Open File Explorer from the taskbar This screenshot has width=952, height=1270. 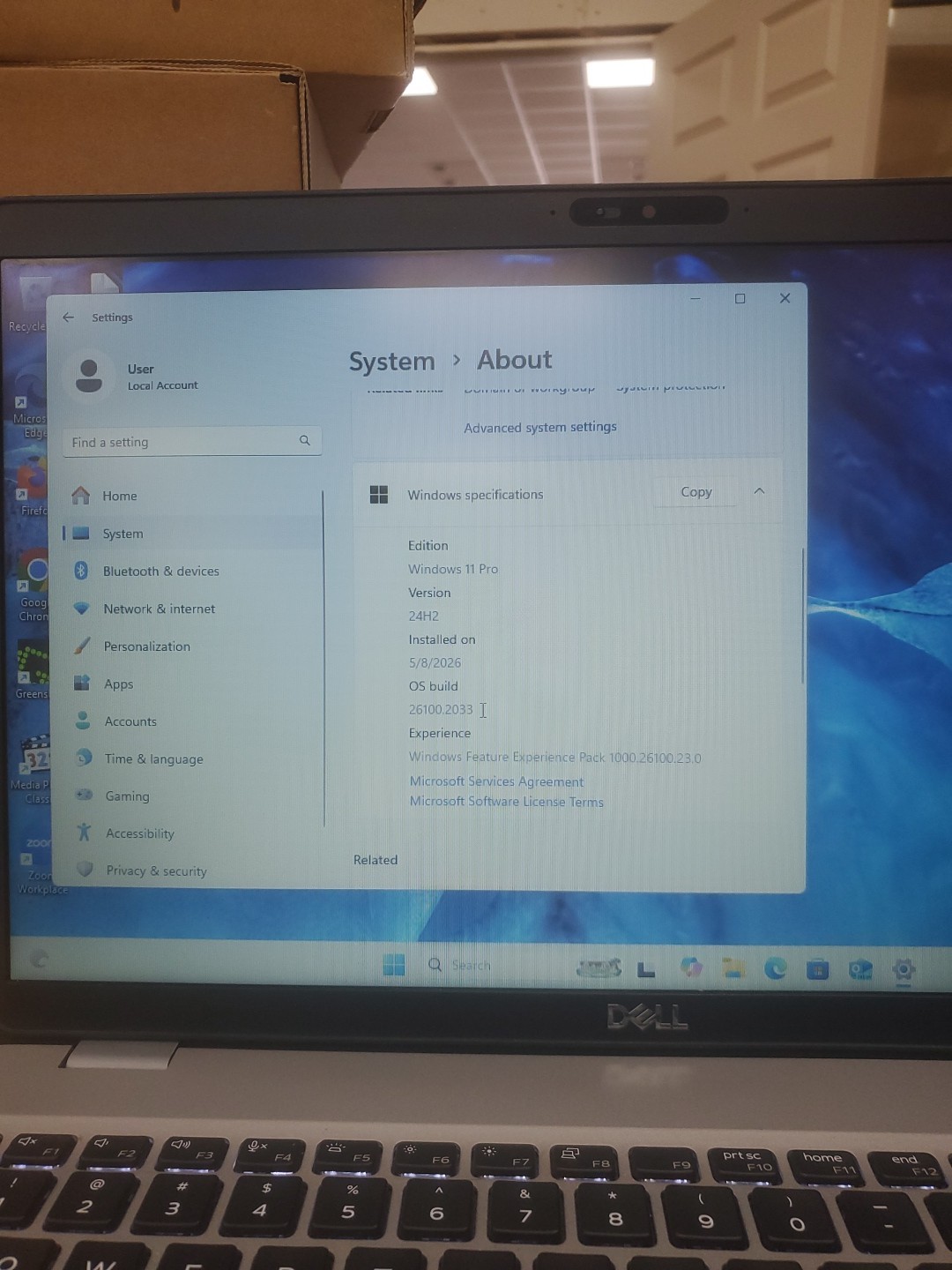pos(733,968)
